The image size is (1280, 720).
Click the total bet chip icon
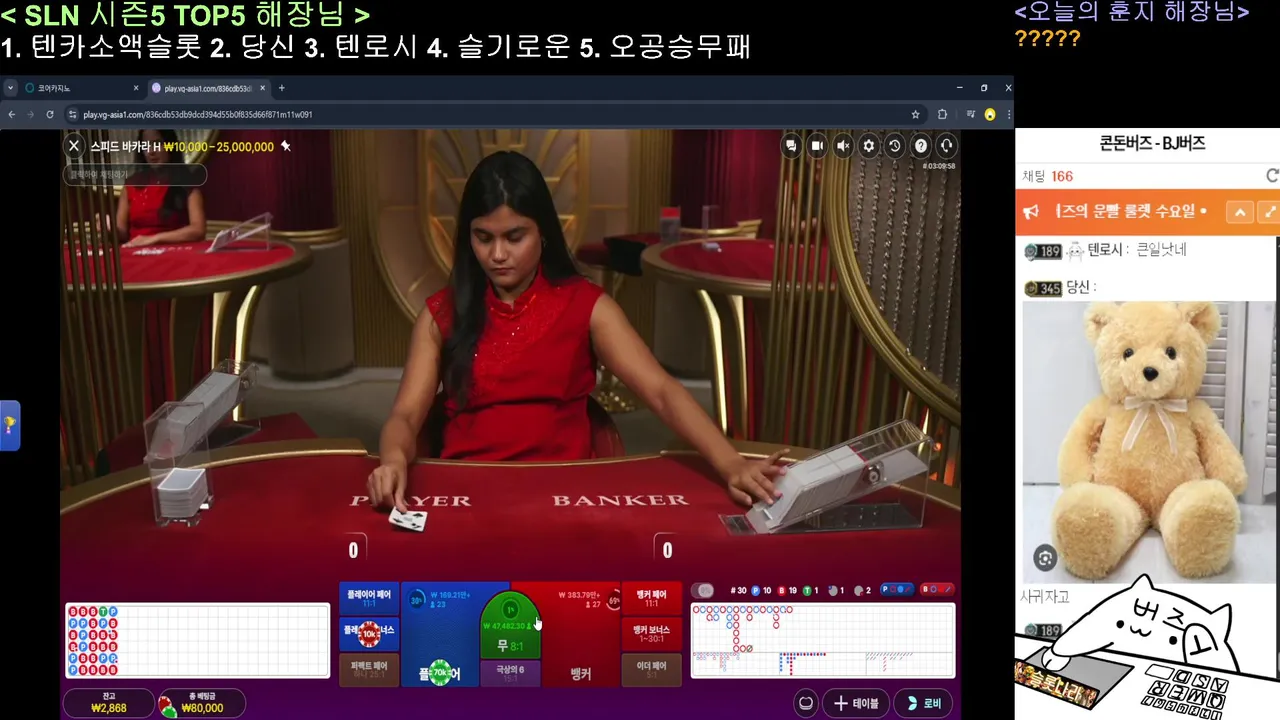tap(168, 707)
